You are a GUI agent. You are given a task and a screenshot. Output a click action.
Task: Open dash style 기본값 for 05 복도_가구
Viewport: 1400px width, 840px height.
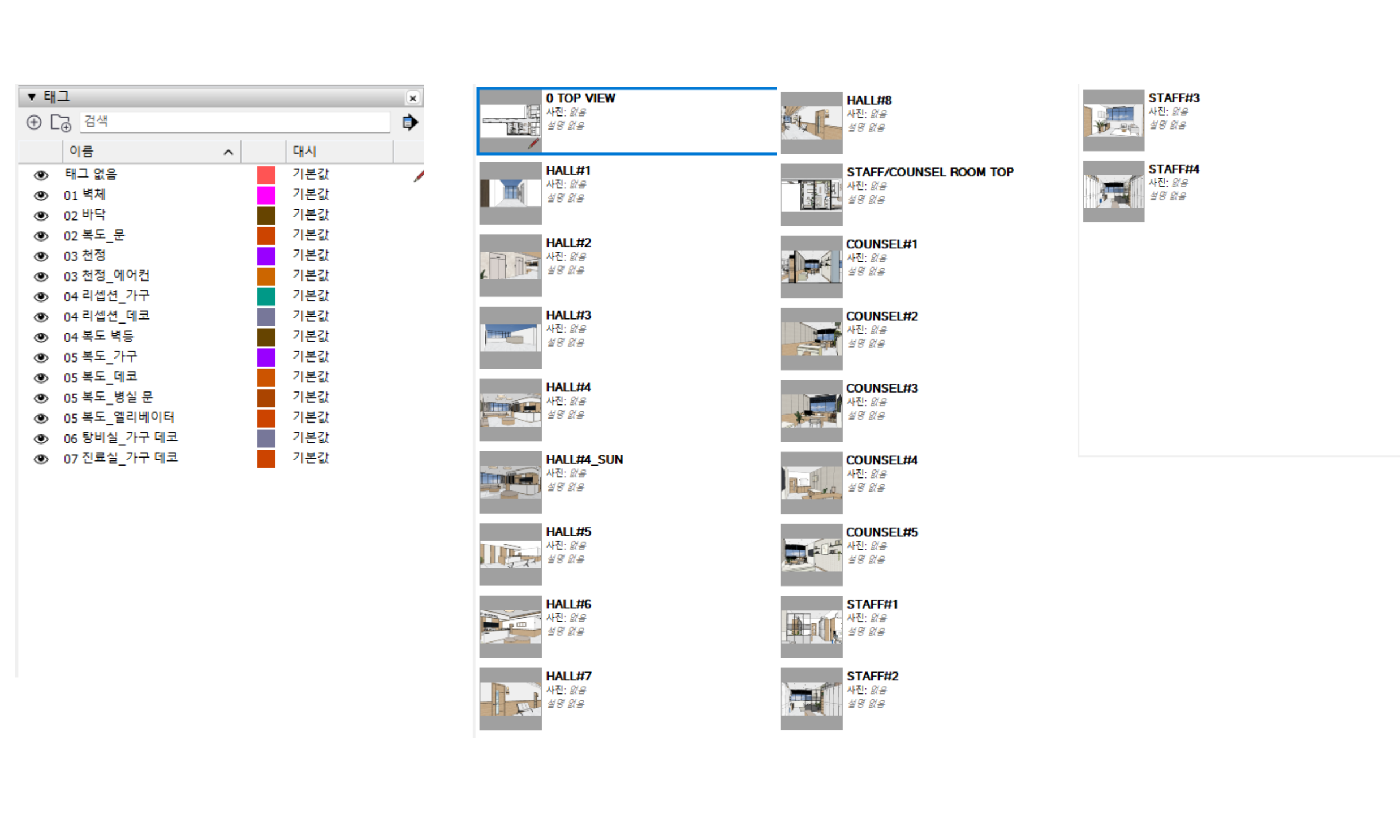[310, 356]
